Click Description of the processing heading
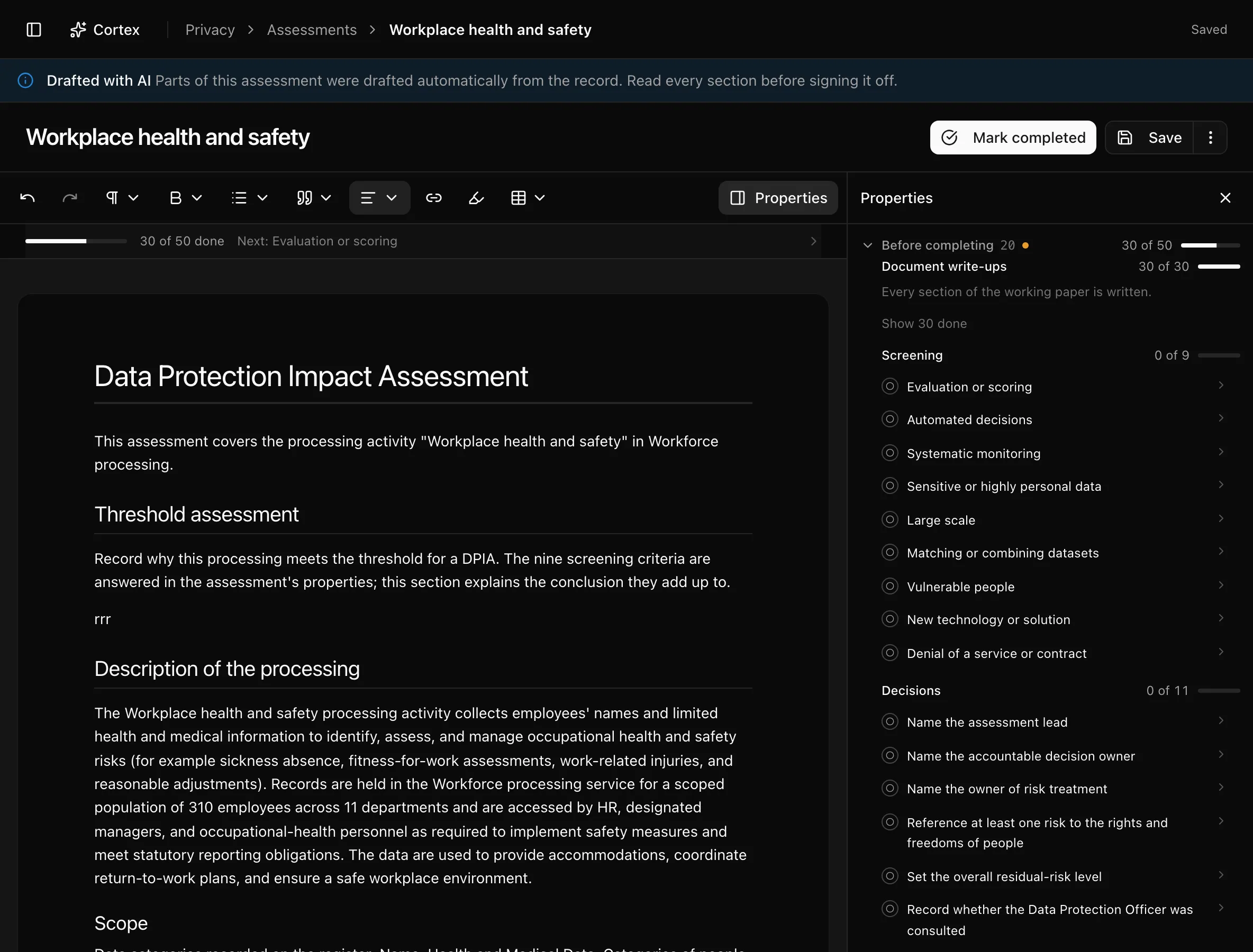This screenshot has height=952, width=1253. tap(227, 669)
